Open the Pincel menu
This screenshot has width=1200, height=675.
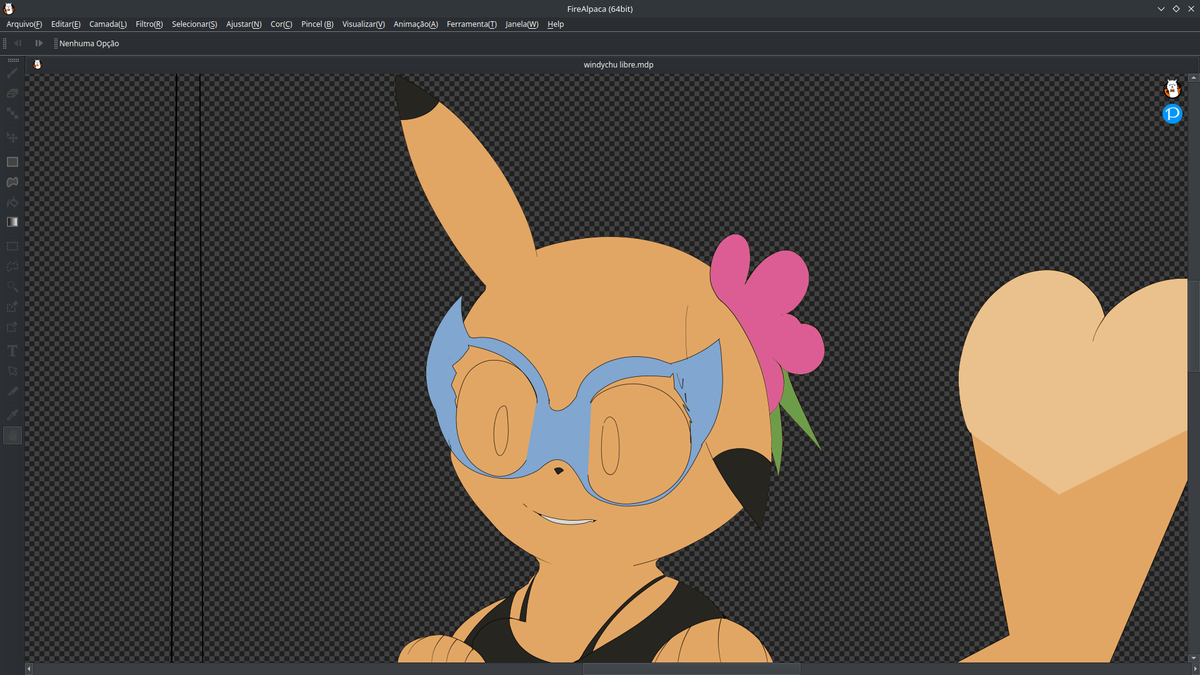tap(317, 24)
